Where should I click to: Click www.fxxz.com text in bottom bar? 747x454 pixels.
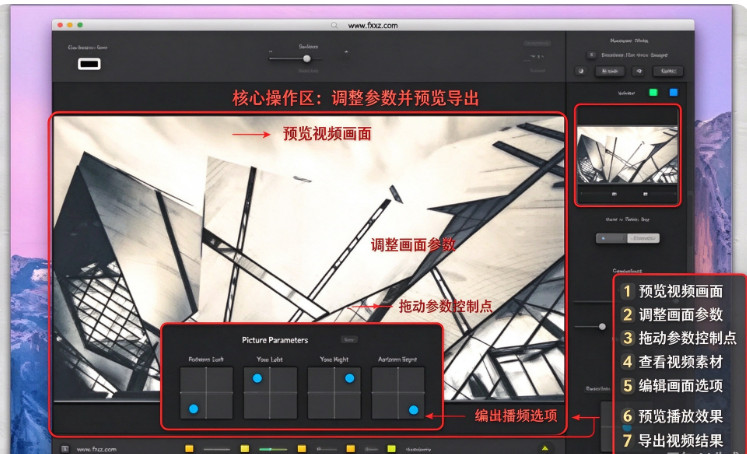(x=97, y=449)
